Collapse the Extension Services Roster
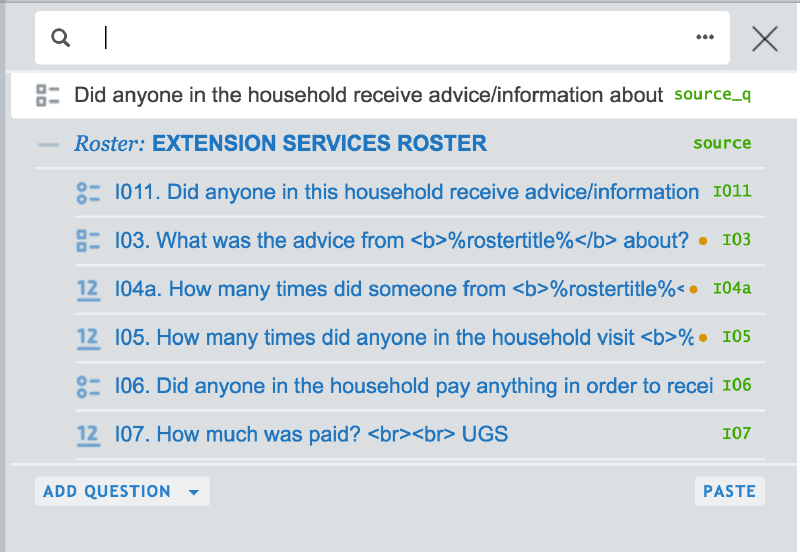The height and width of the screenshot is (552, 800). click(48, 144)
